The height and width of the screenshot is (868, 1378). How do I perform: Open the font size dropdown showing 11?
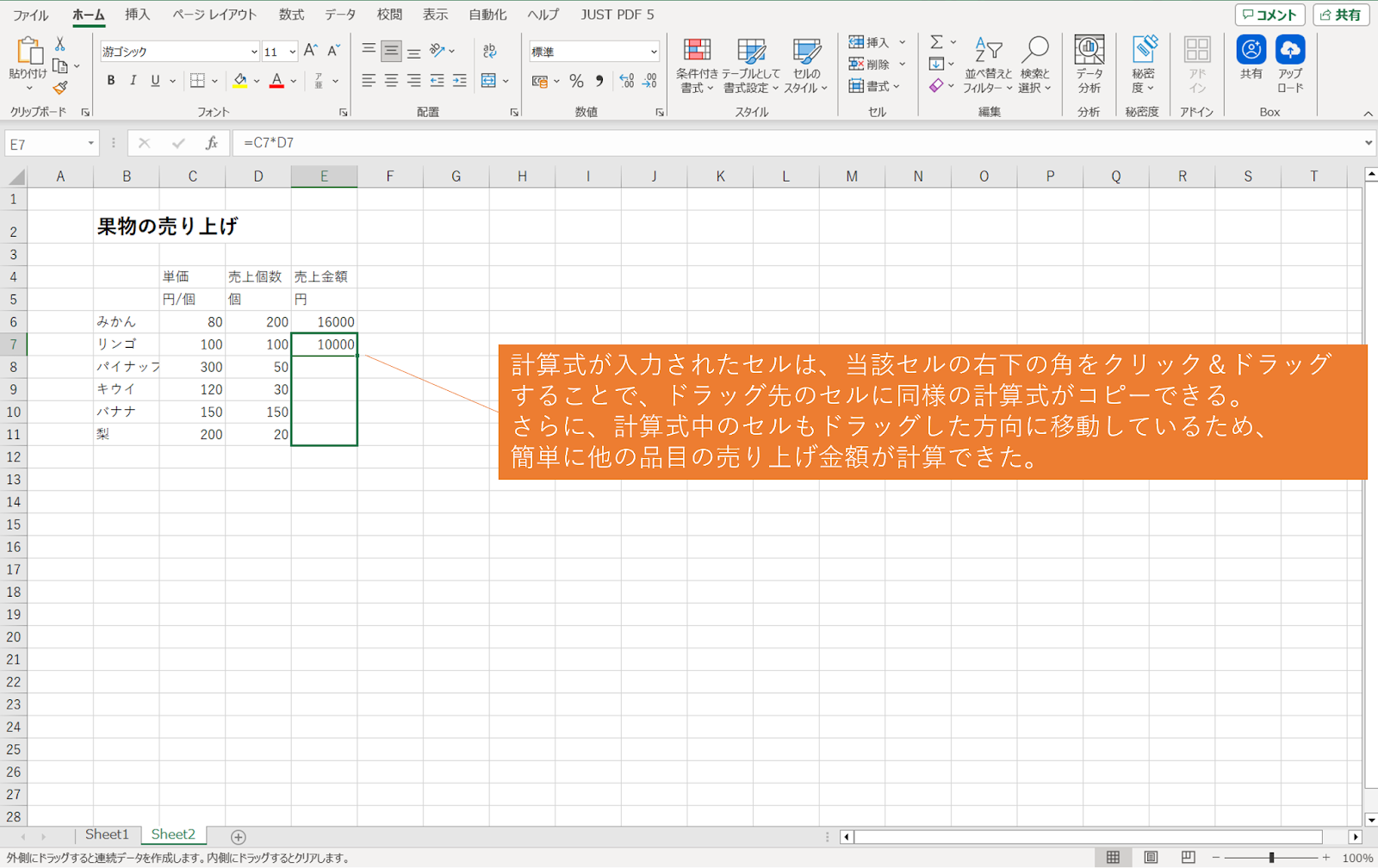point(293,52)
